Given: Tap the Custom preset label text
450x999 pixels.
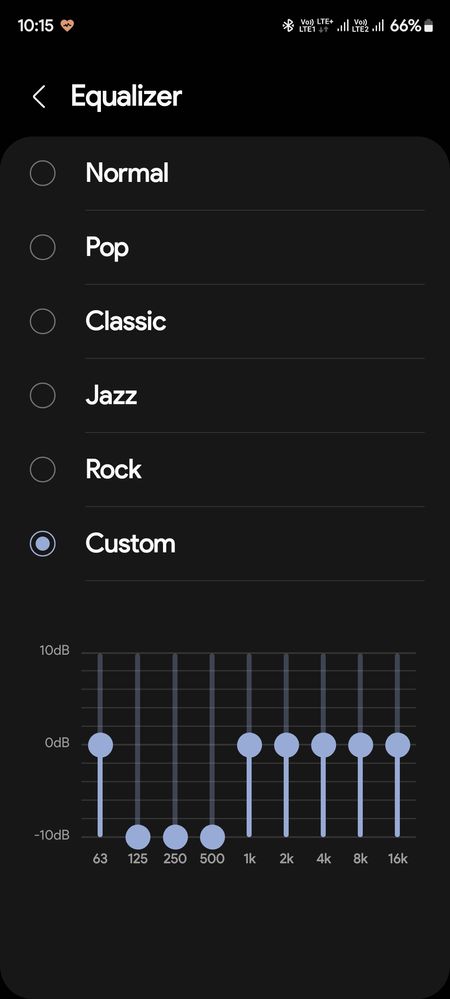Looking at the screenshot, I should pos(130,543).
